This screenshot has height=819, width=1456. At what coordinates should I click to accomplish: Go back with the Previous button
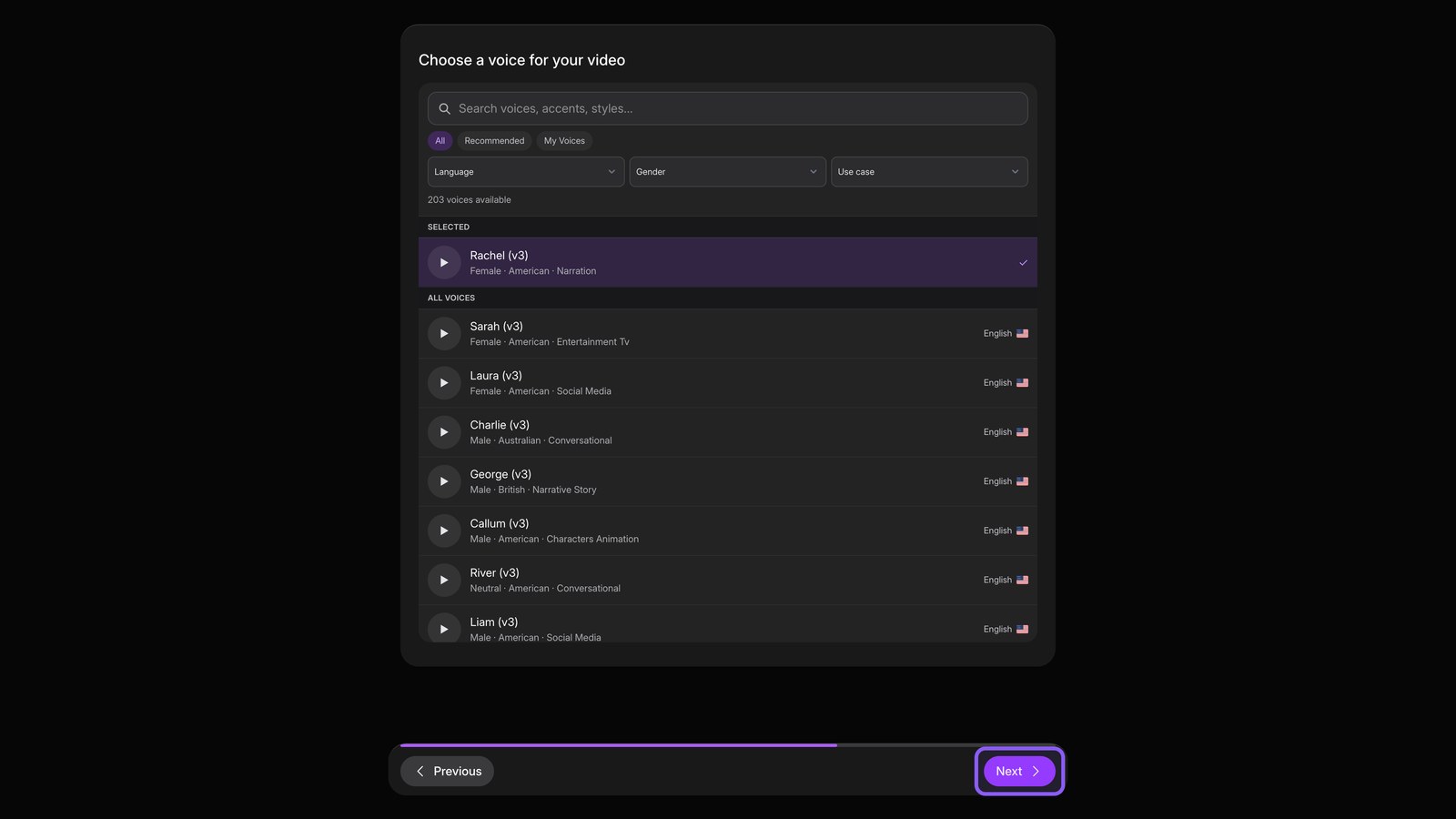(447, 771)
